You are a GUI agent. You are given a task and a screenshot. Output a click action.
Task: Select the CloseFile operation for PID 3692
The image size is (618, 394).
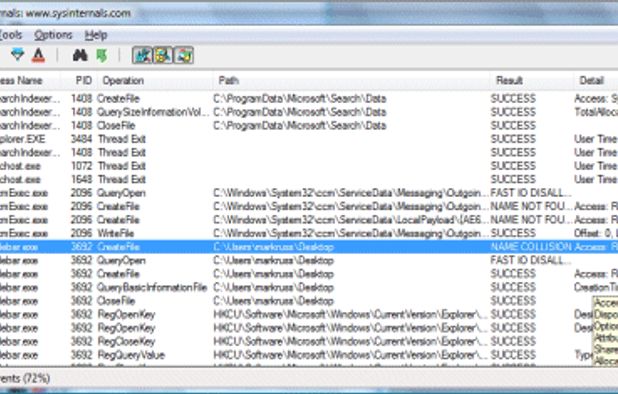(x=116, y=301)
